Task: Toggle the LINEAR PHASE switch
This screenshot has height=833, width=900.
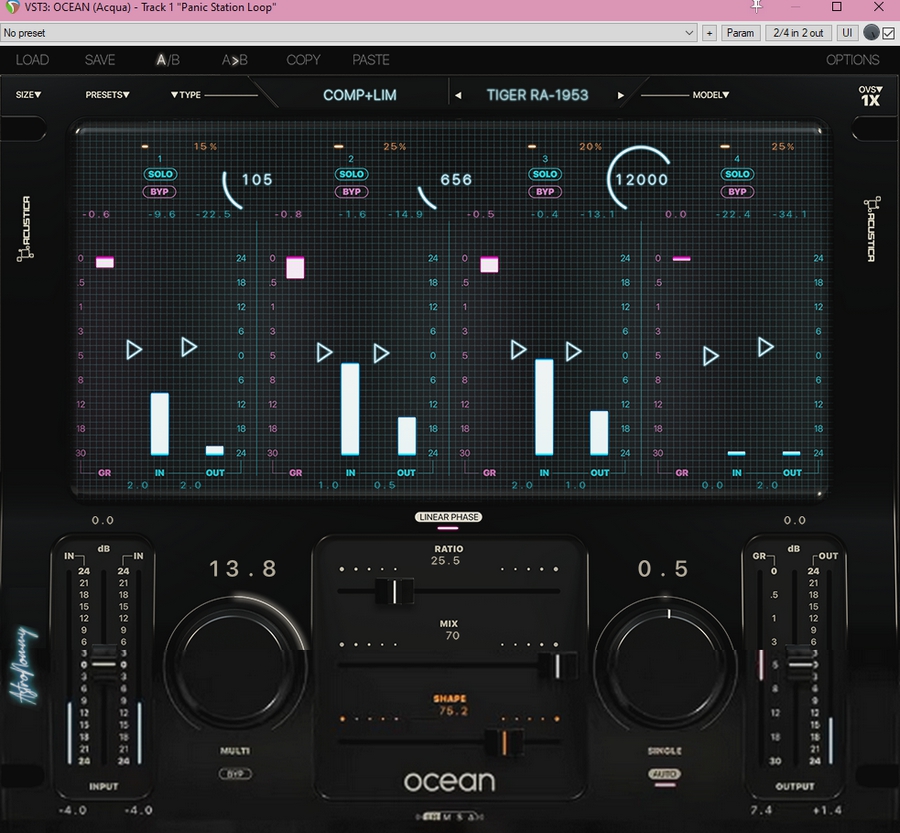Action: coord(448,518)
